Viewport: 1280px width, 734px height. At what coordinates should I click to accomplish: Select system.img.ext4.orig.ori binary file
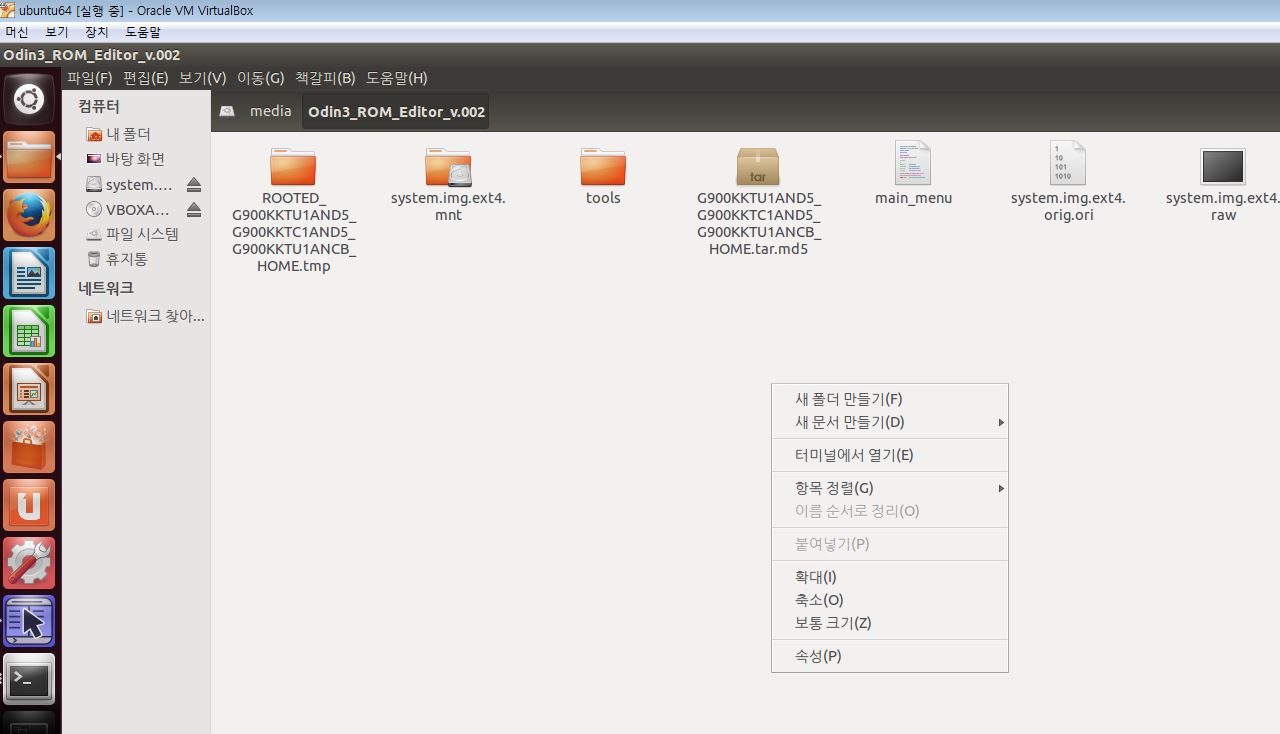(x=1067, y=164)
